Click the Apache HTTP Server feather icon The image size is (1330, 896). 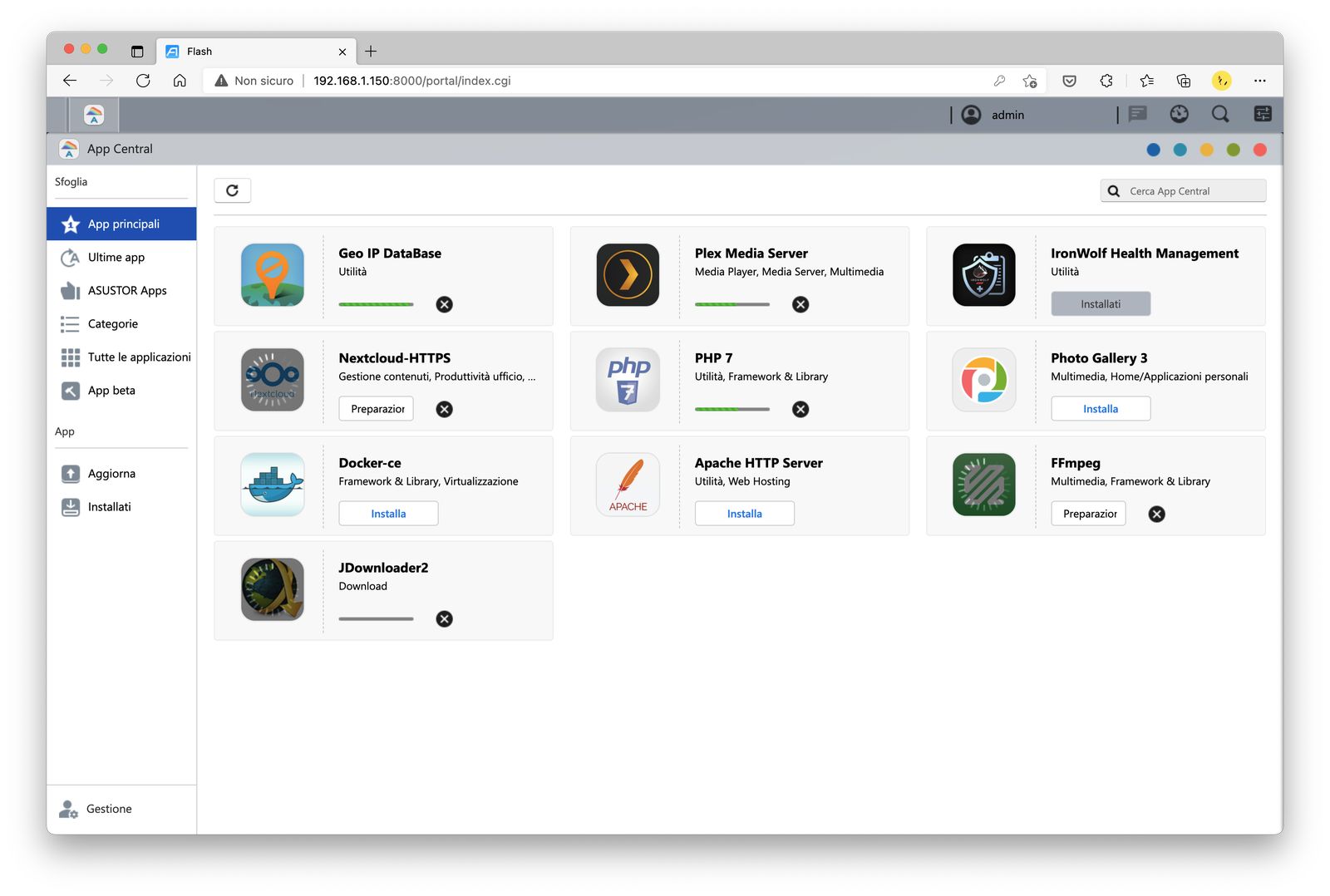628,485
